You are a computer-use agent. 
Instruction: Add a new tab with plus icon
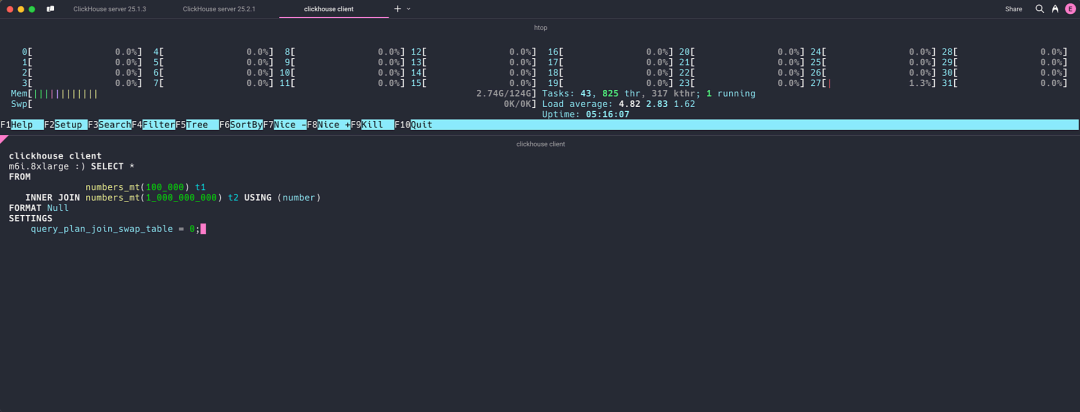(397, 9)
